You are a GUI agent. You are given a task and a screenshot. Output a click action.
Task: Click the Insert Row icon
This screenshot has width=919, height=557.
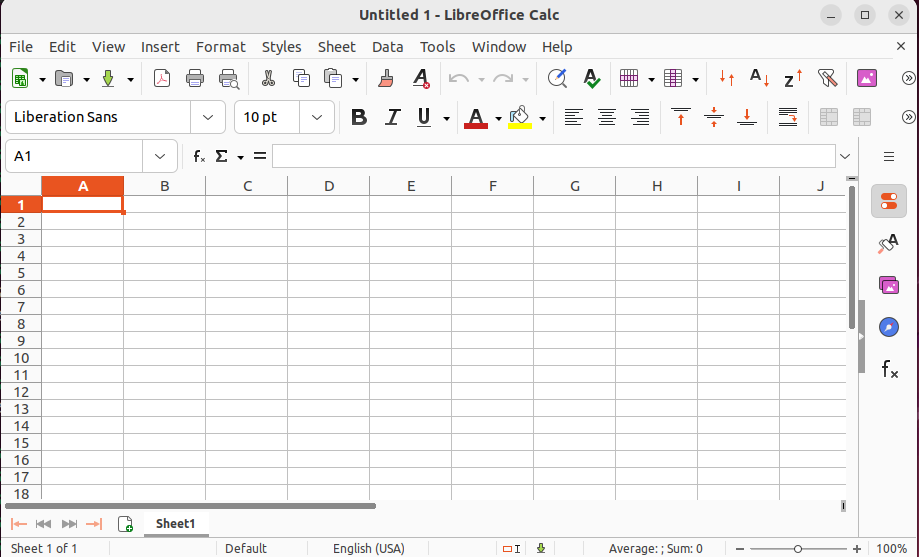click(x=629, y=78)
